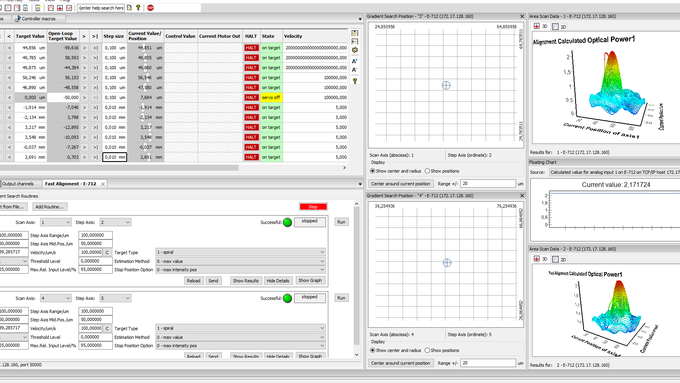Click Show Graph in first routine
Viewport: 680px width, 383px height.
310,281
